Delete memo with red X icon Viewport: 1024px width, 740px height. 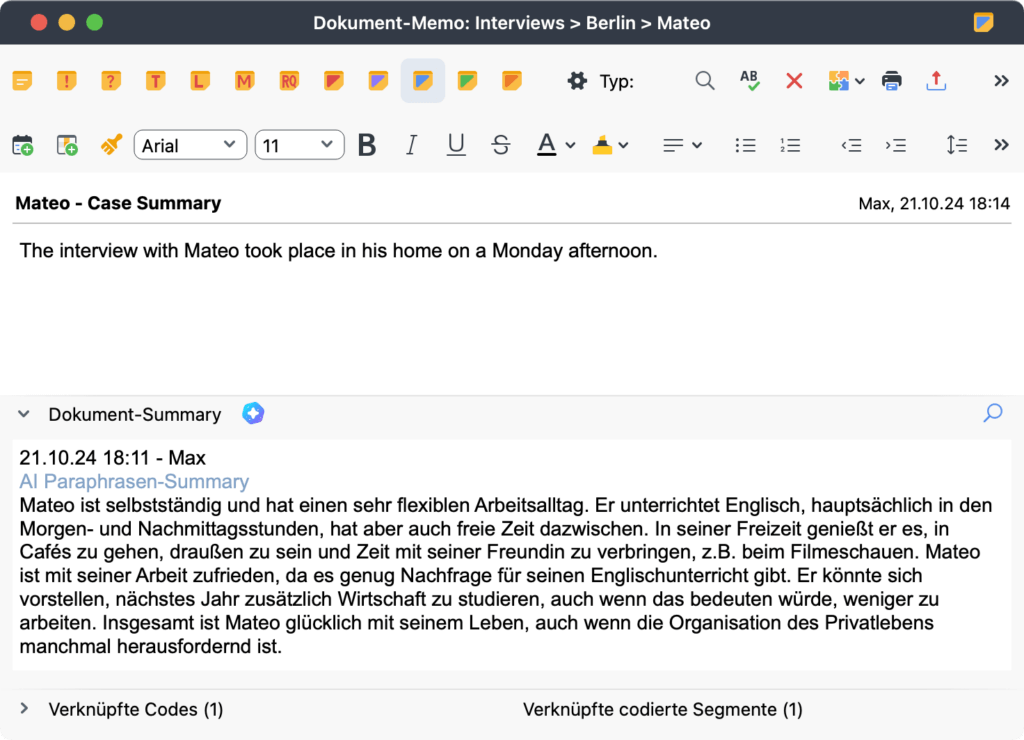click(794, 81)
